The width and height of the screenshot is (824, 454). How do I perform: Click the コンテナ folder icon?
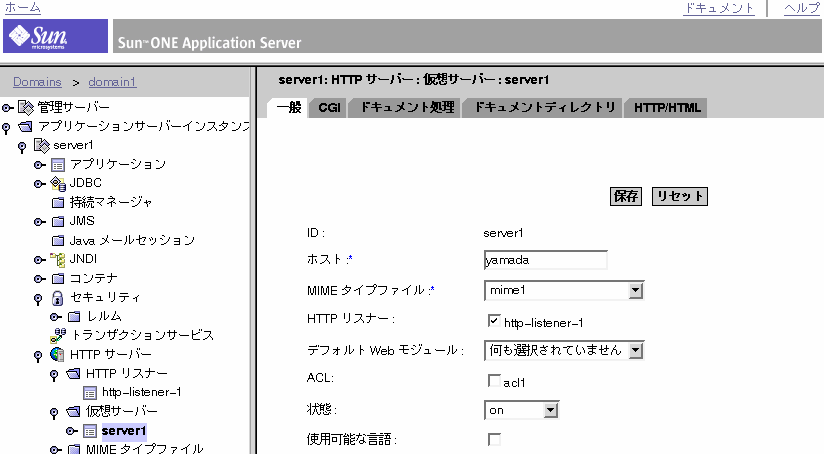click(58, 278)
